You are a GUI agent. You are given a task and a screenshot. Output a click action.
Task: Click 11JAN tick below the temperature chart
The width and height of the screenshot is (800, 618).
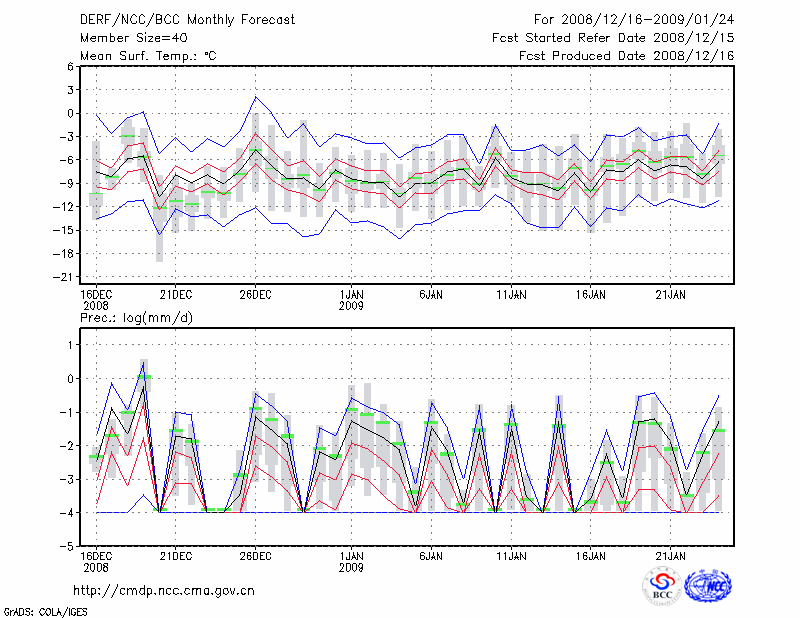pyautogui.click(x=511, y=295)
